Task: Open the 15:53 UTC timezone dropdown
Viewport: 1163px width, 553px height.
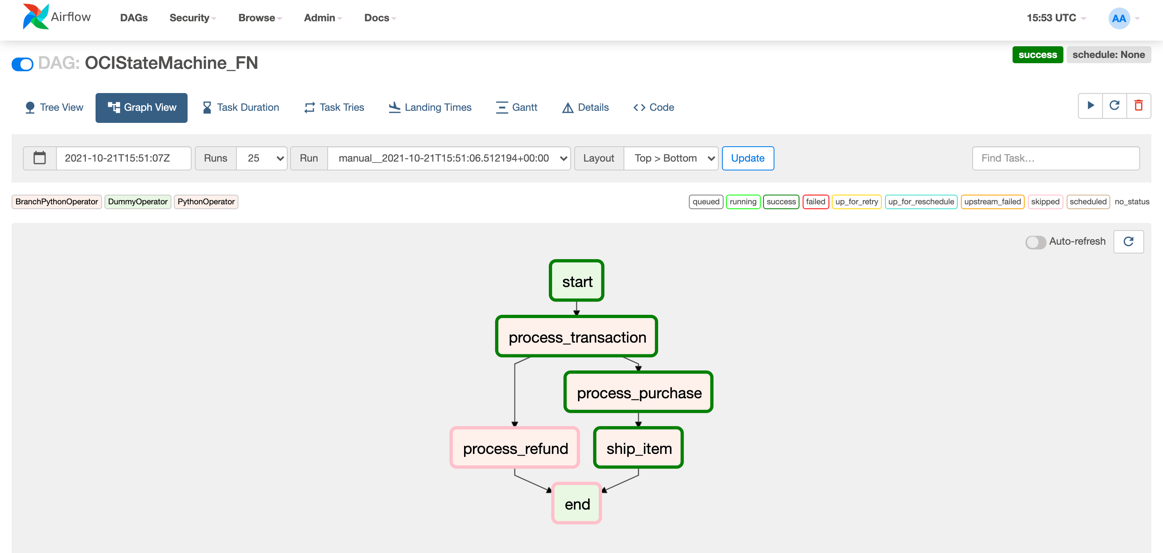Action: click(1057, 18)
